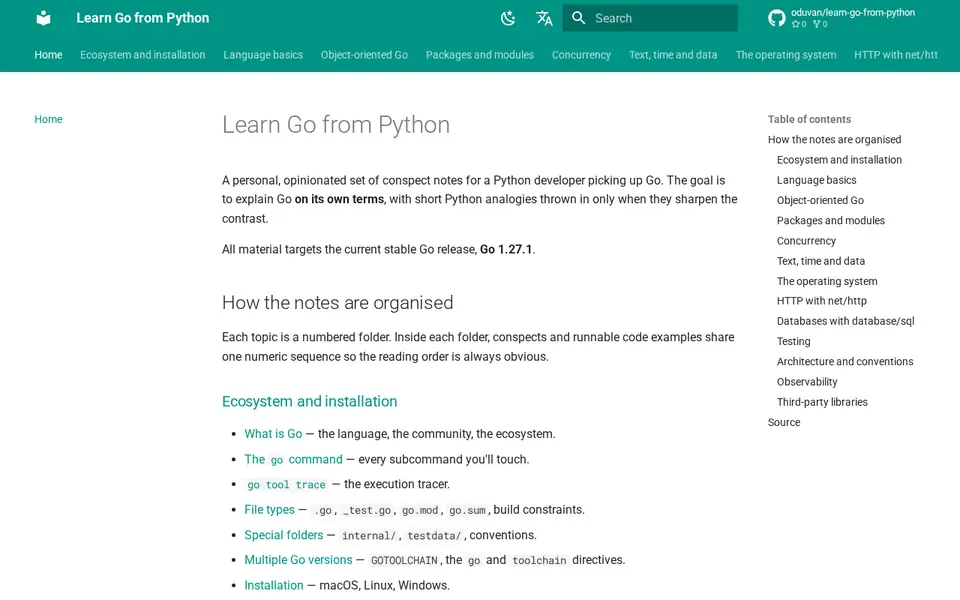
Task: Open the Ecosystem and installation tab
Action: point(143,55)
